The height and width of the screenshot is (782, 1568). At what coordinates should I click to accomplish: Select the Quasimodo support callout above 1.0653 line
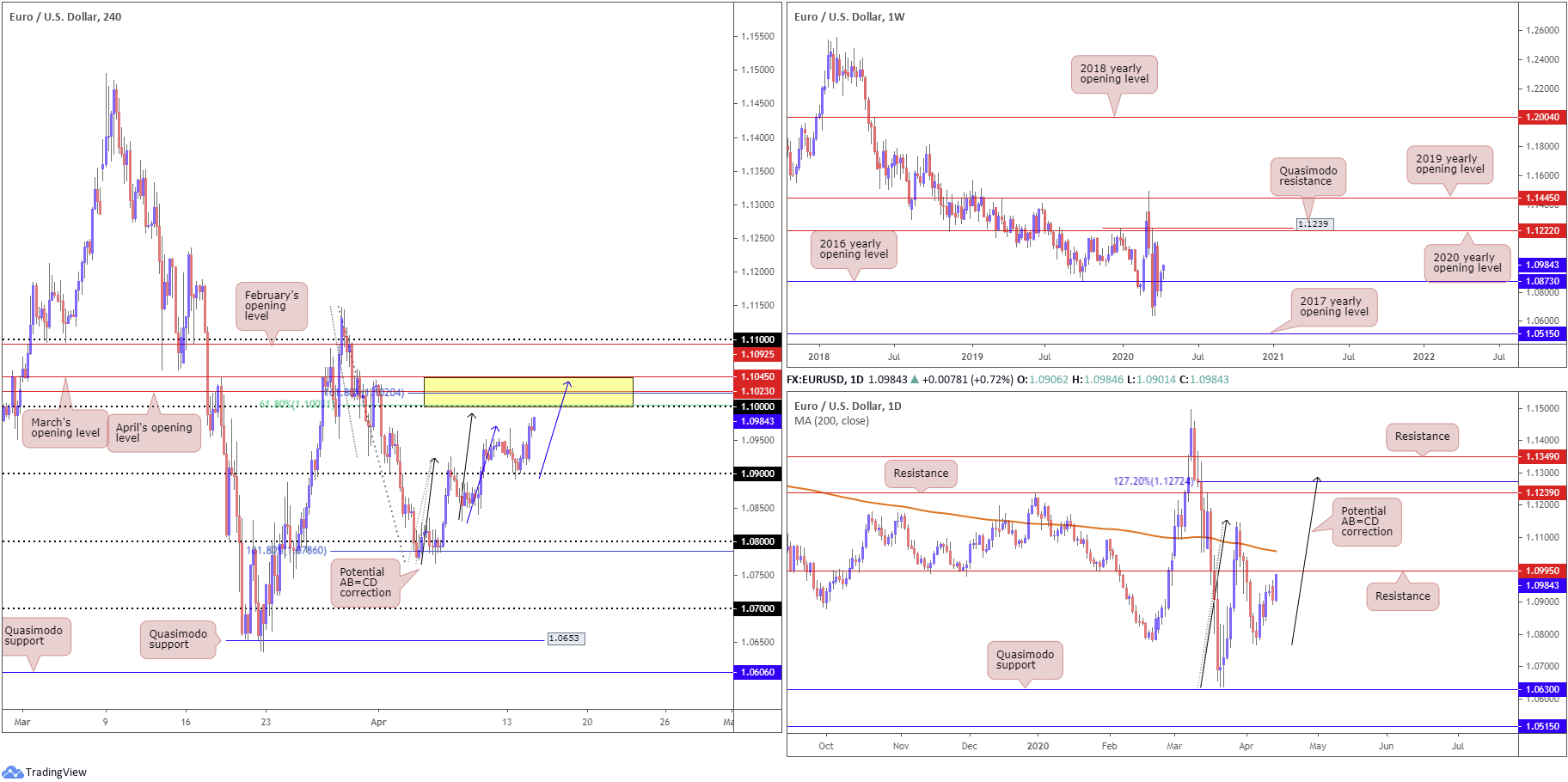(179, 638)
